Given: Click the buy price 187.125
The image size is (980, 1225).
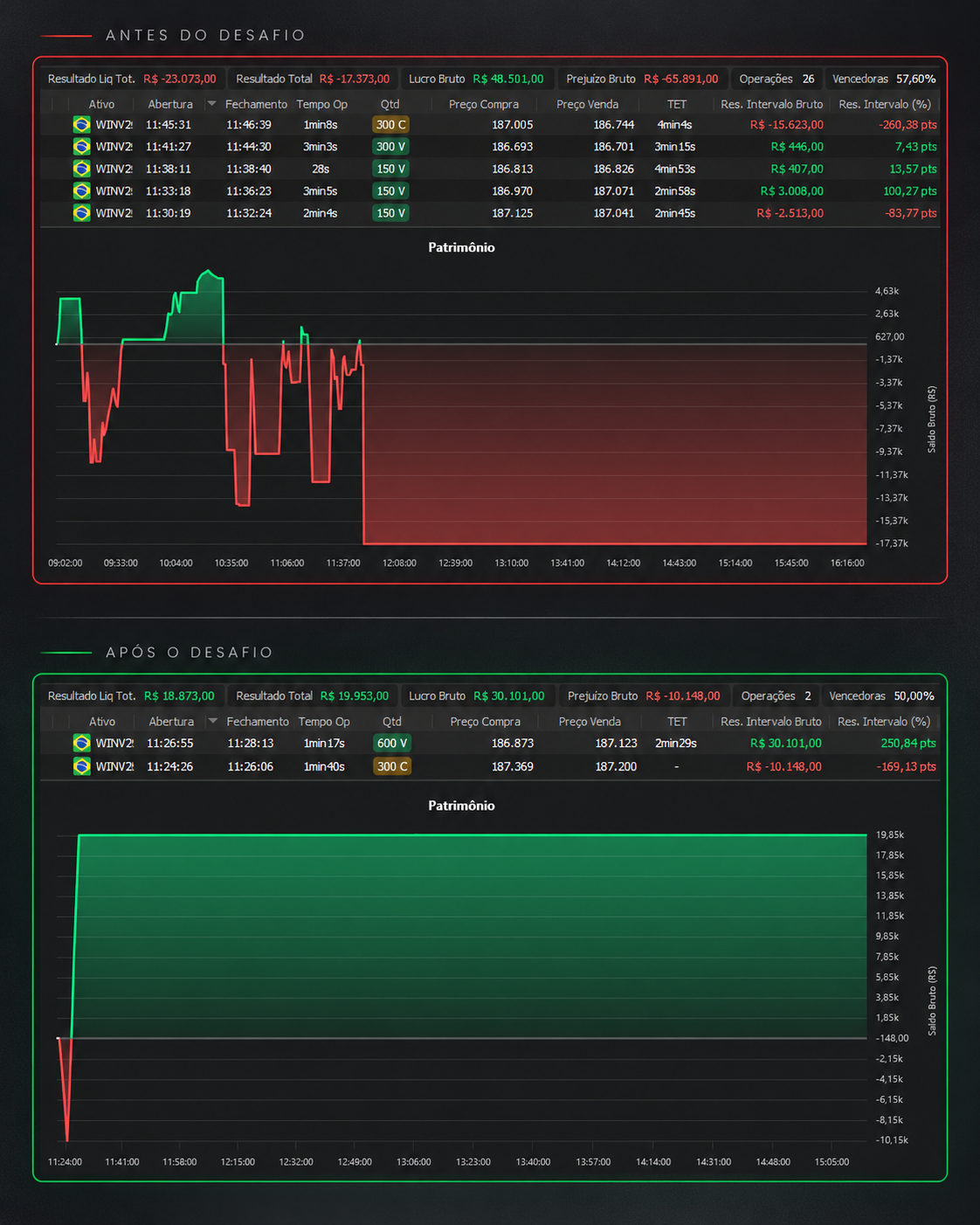Looking at the screenshot, I should 512,213.
